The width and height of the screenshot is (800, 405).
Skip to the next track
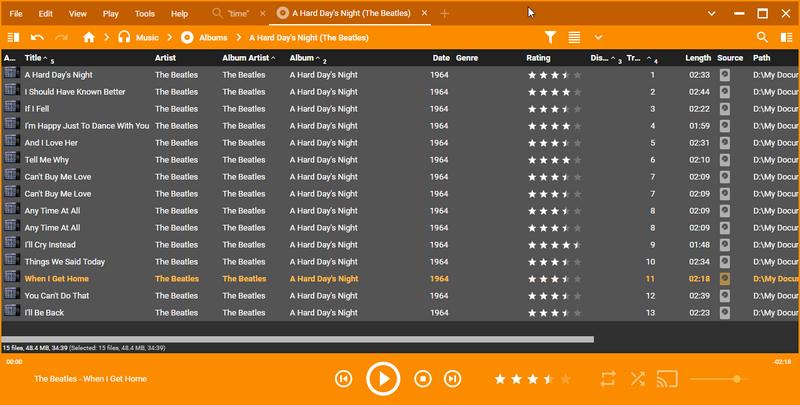(452, 379)
